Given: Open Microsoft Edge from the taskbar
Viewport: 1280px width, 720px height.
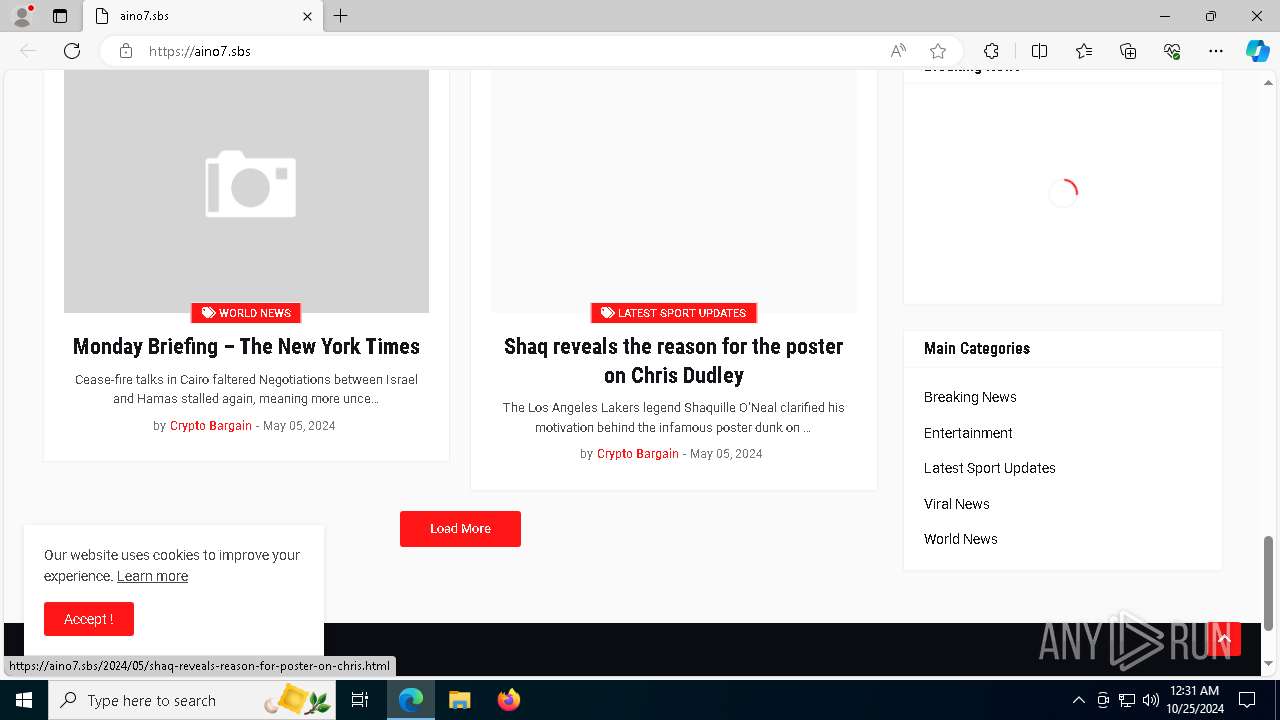Looking at the screenshot, I should coord(411,700).
